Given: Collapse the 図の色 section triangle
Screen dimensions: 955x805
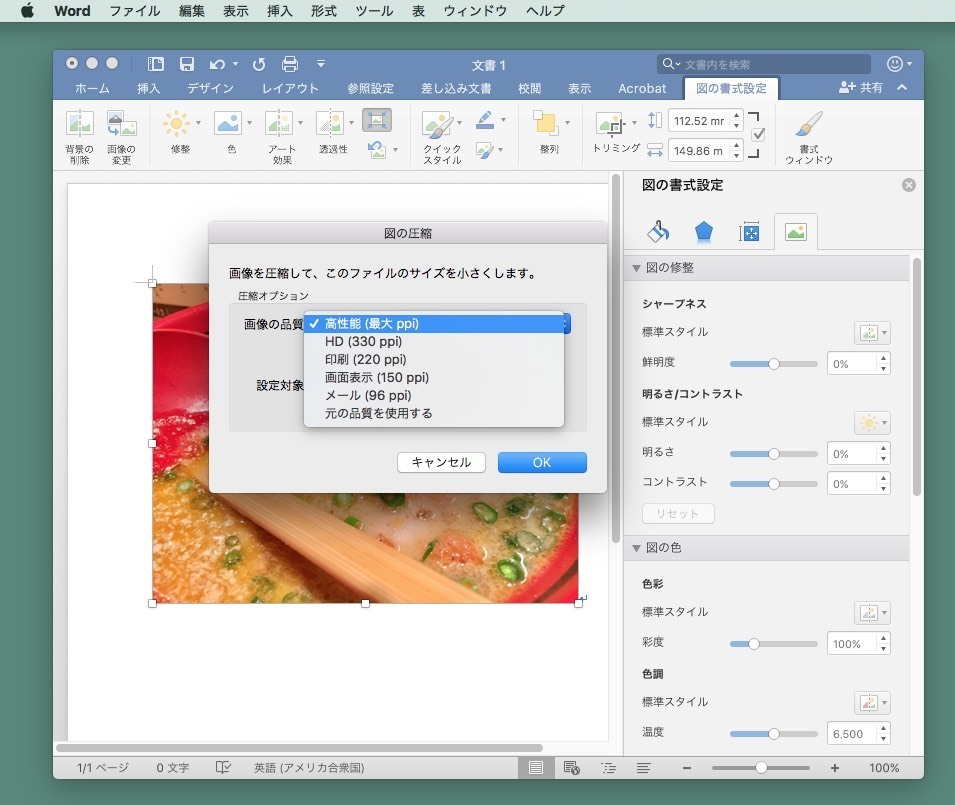Looking at the screenshot, I should coord(636,548).
